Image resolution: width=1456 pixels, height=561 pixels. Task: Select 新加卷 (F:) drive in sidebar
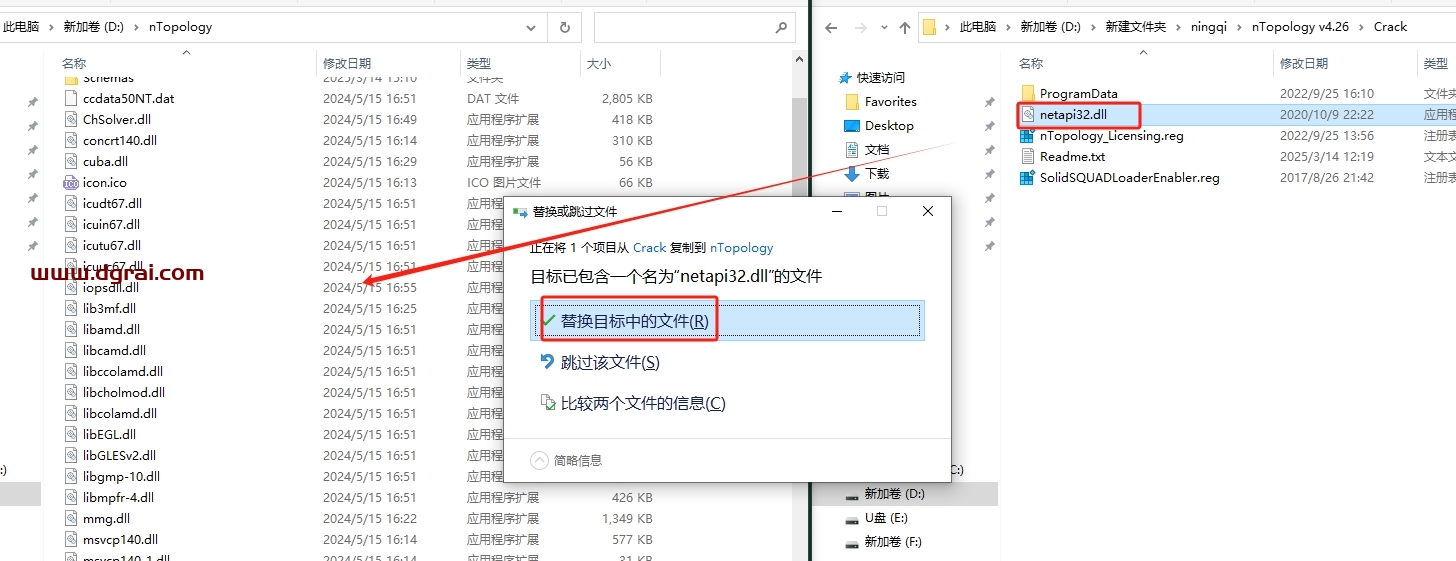point(895,541)
